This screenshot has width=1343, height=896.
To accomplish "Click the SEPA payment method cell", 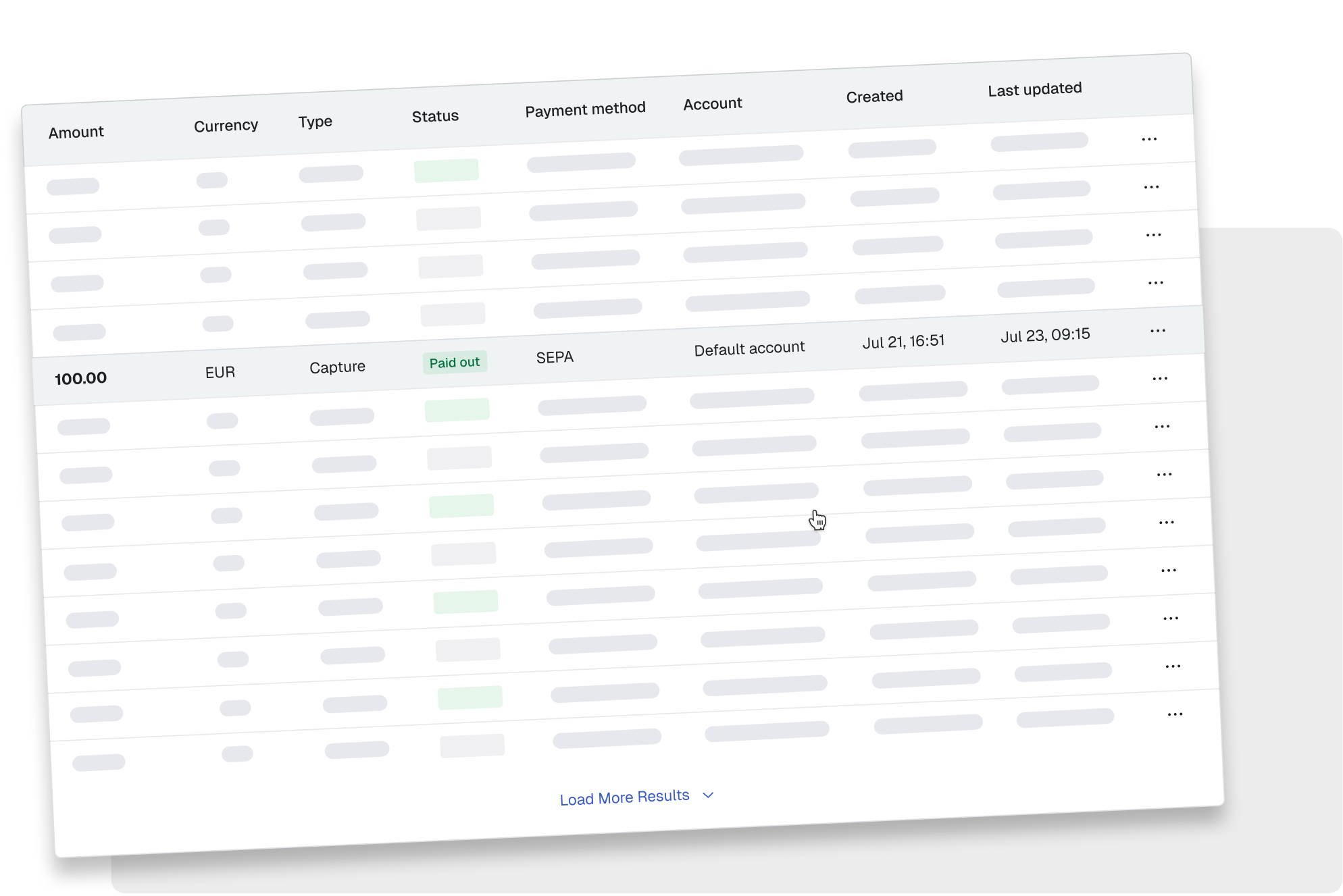I will [x=555, y=357].
